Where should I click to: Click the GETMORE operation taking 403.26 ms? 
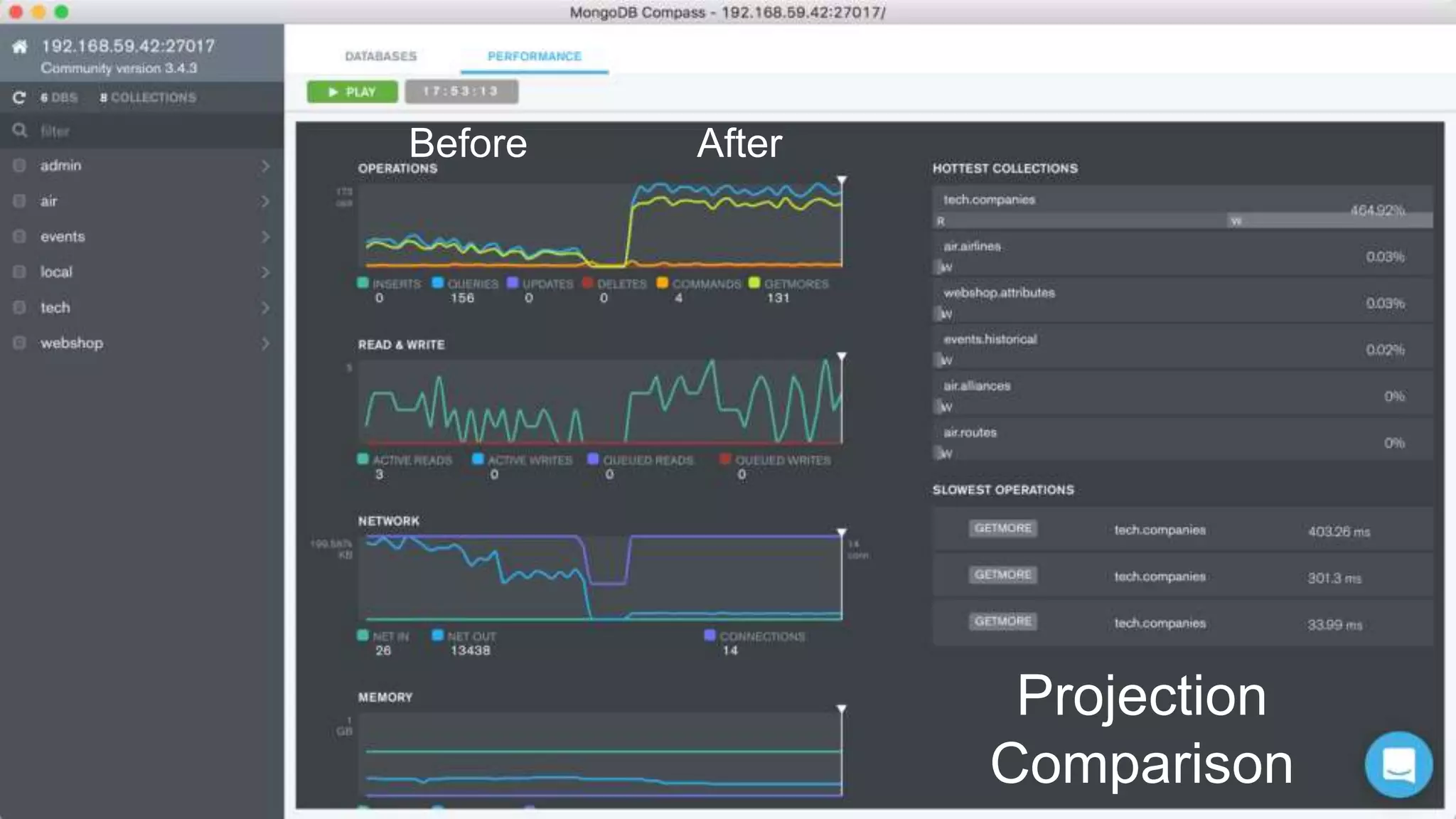(x=1183, y=530)
